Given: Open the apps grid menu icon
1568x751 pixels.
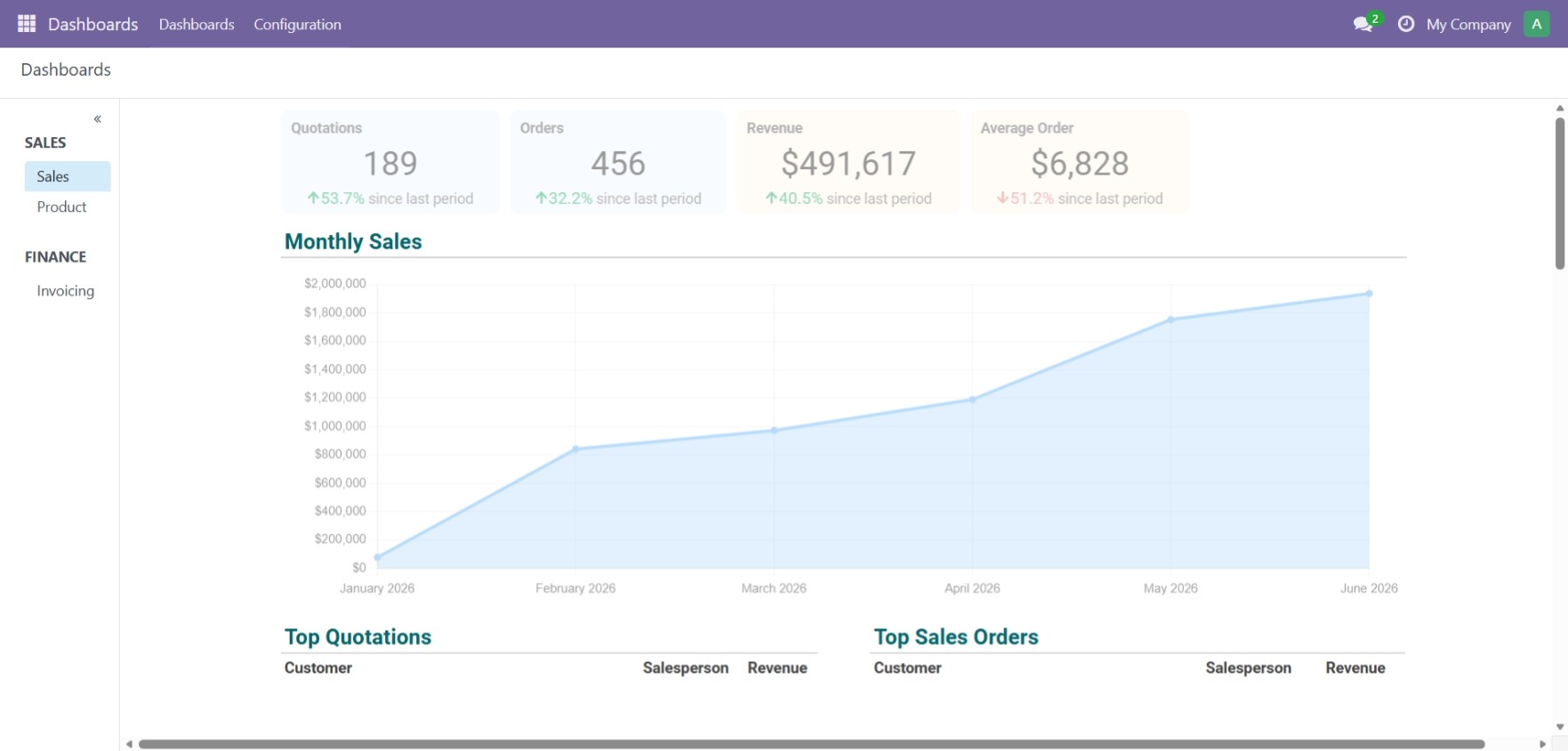Looking at the screenshot, I should [27, 24].
